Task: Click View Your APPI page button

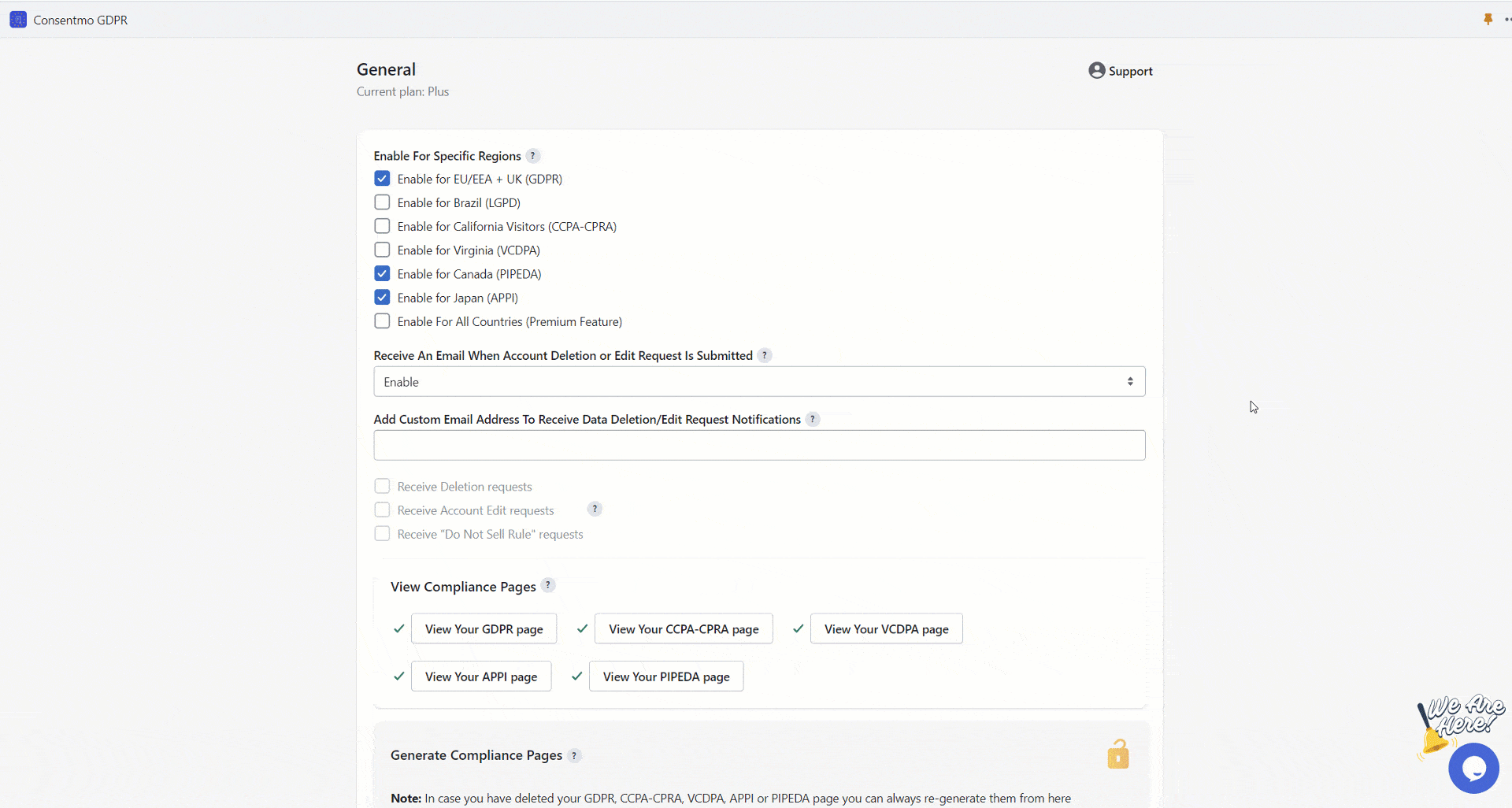Action: (x=481, y=676)
